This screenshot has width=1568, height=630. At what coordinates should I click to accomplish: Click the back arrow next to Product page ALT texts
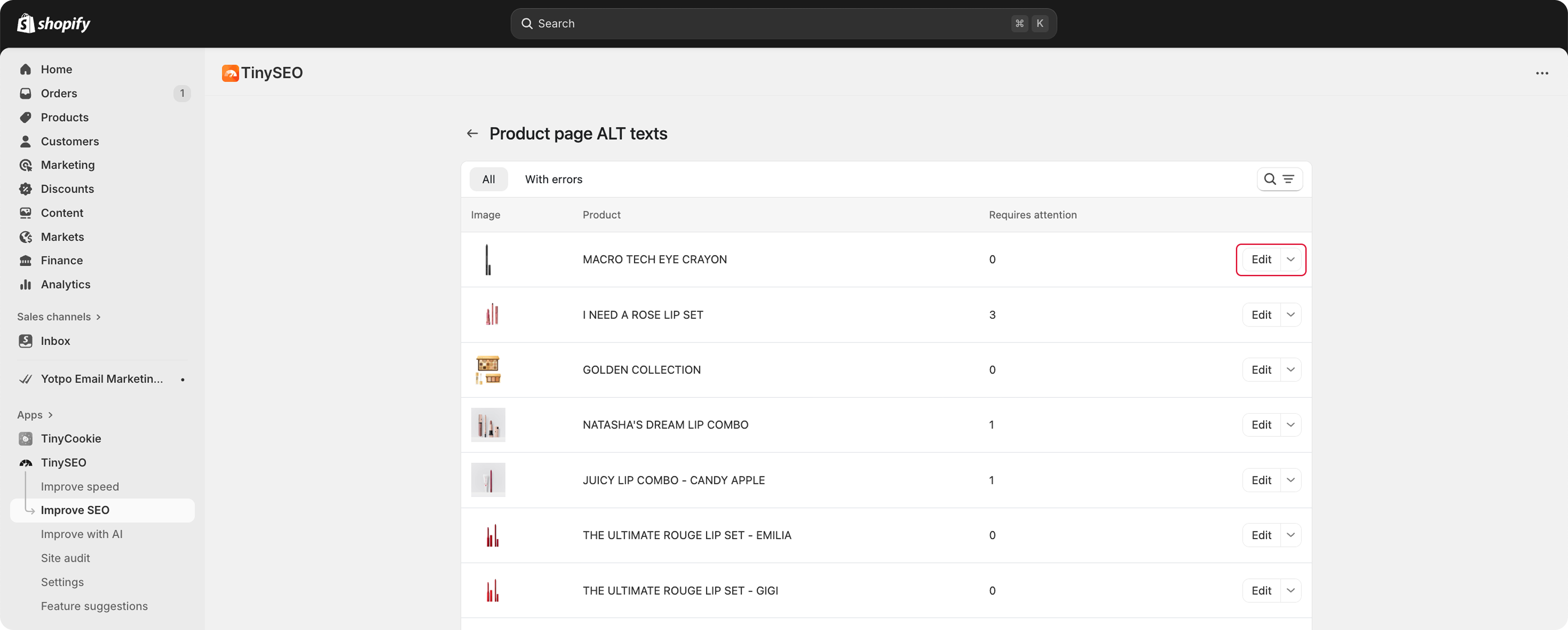472,133
